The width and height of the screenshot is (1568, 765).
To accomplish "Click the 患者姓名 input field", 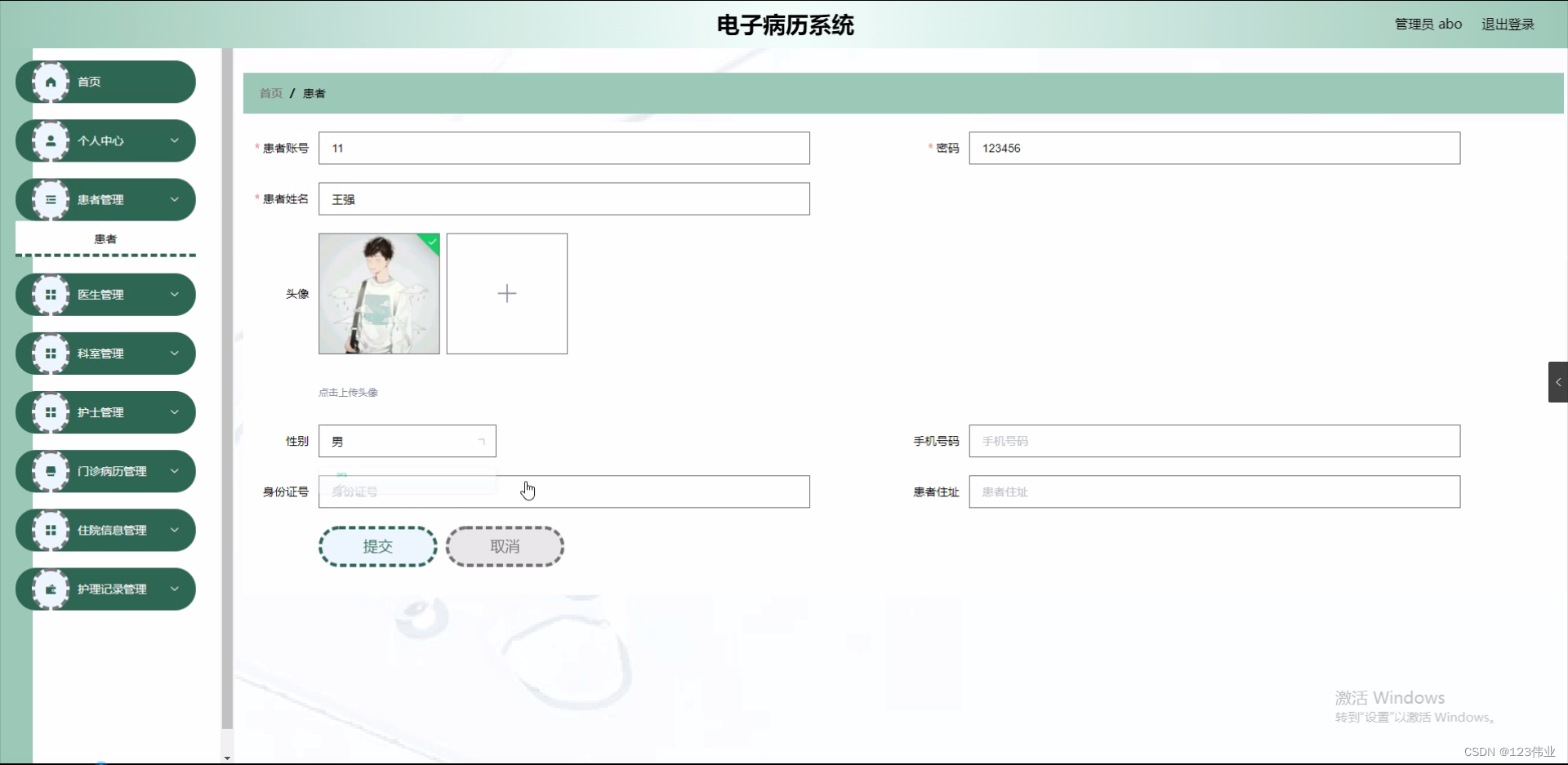I will click(x=564, y=198).
